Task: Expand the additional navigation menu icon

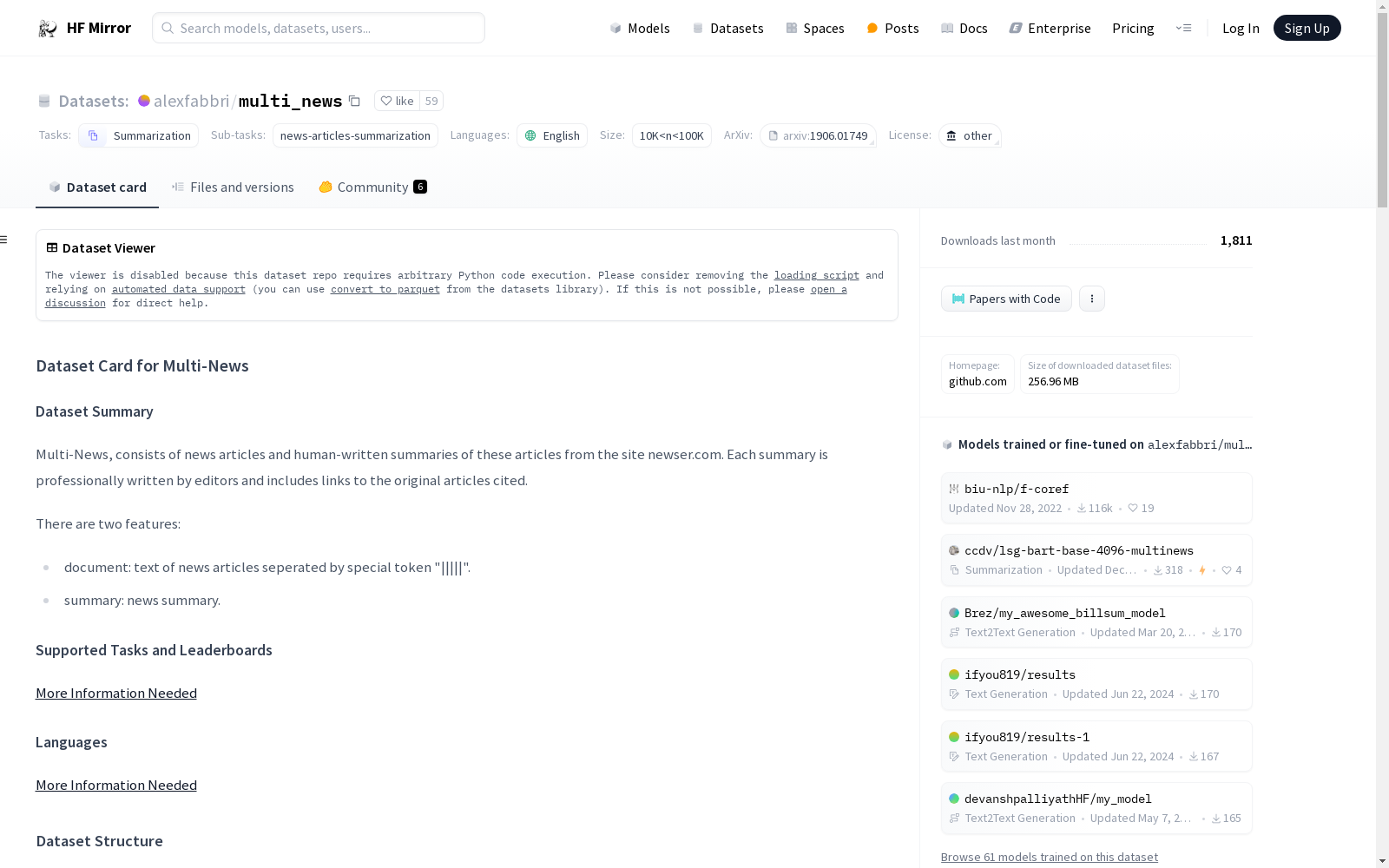Action: click(1183, 29)
